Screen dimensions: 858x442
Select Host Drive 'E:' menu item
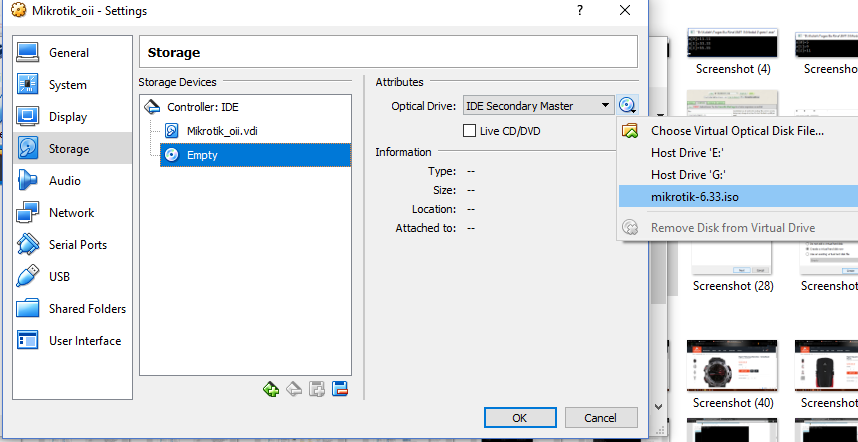click(737, 153)
